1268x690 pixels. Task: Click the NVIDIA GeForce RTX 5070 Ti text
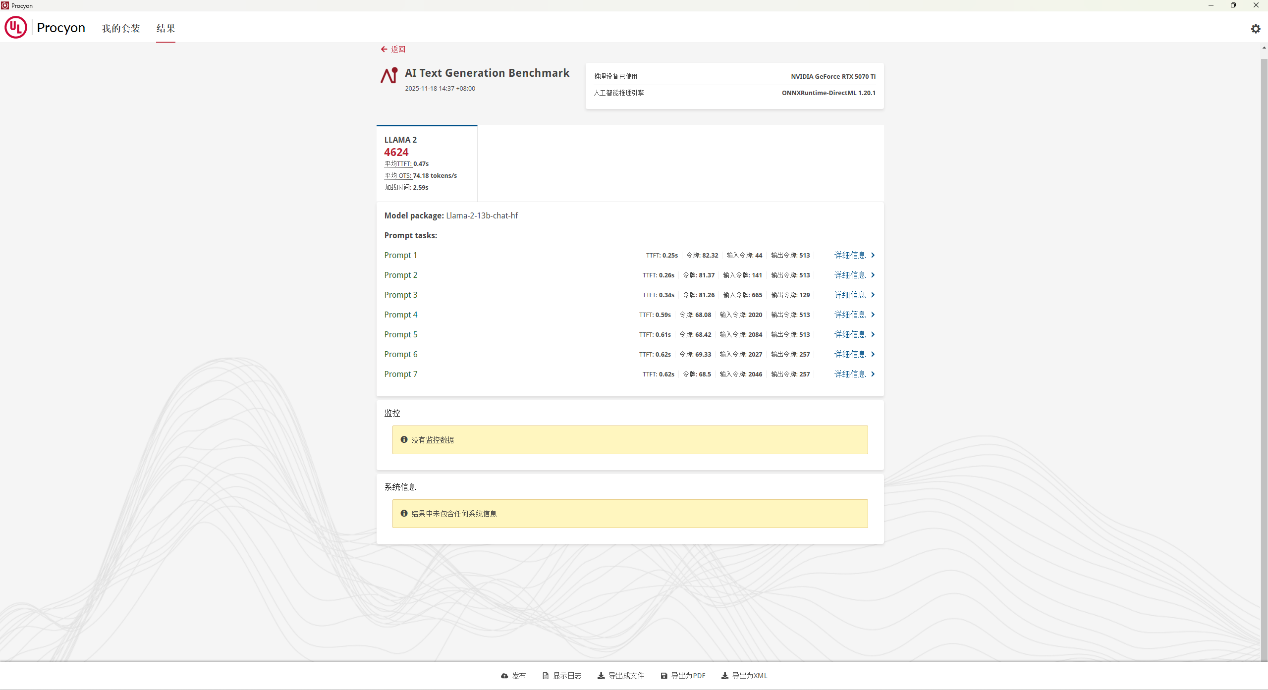pos(833,76)
